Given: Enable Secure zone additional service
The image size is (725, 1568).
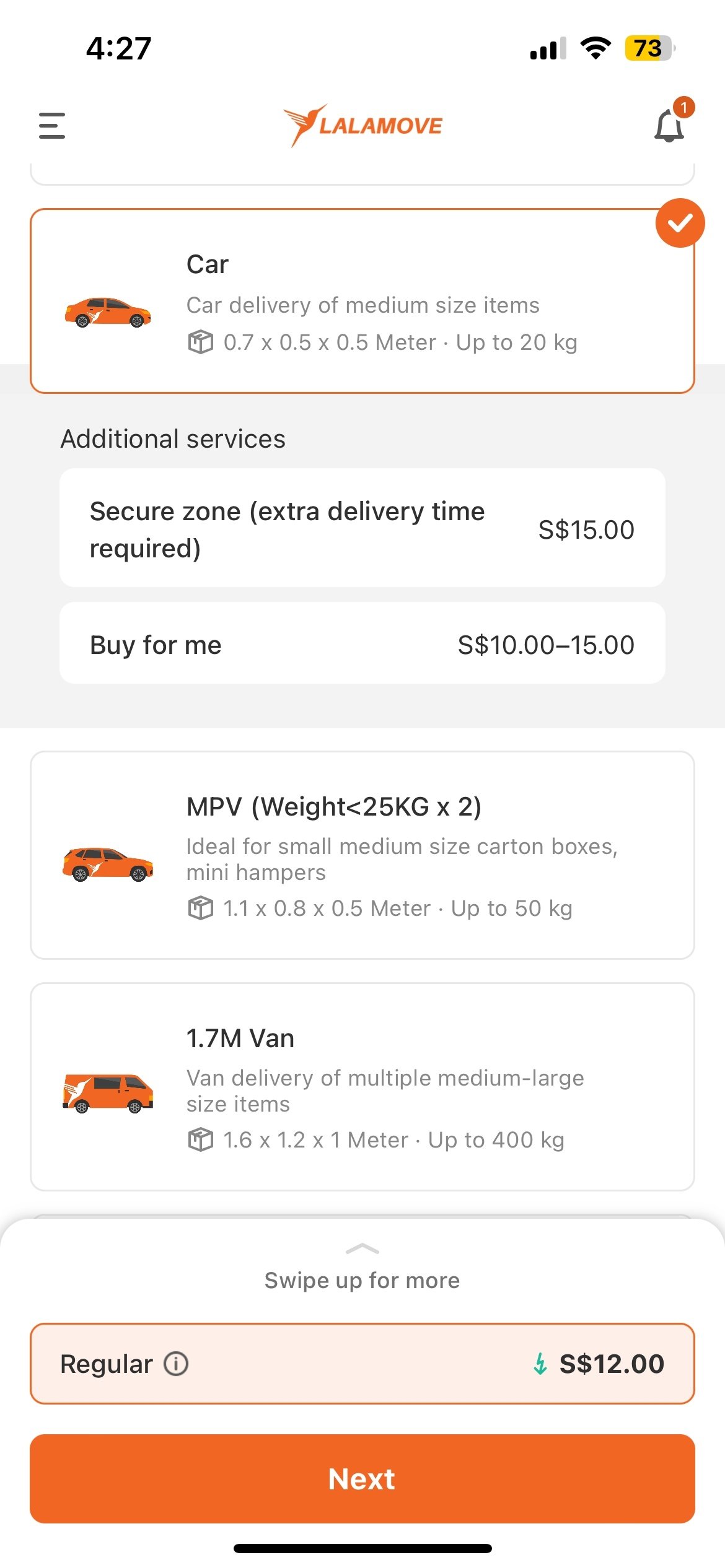Looking at the screenshot, I should pos(362,528).
